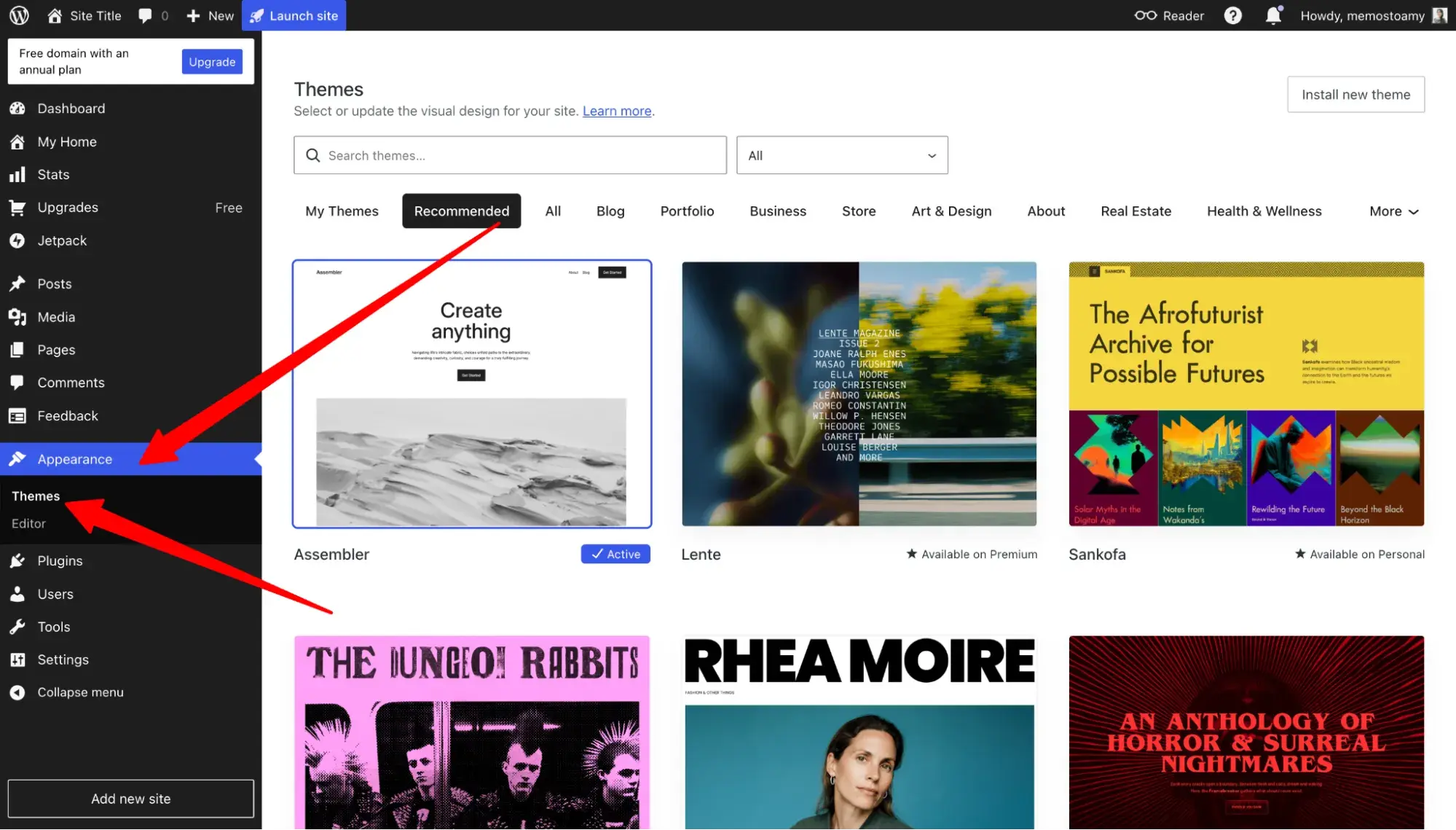The width and height of the screenshot is (1456, 830).
Task: Click the Plugins sidebar icon
Action: tap(17, 560)
